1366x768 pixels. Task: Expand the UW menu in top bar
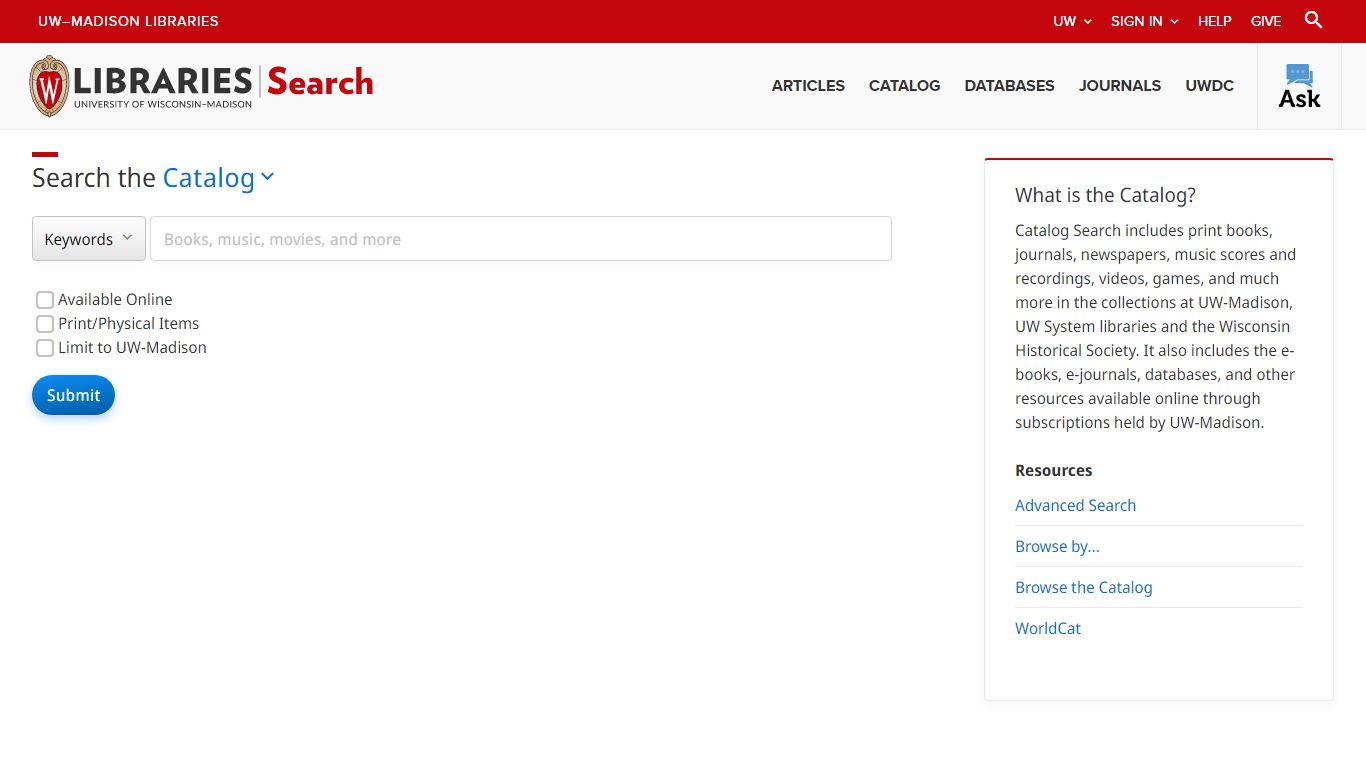1072,21
